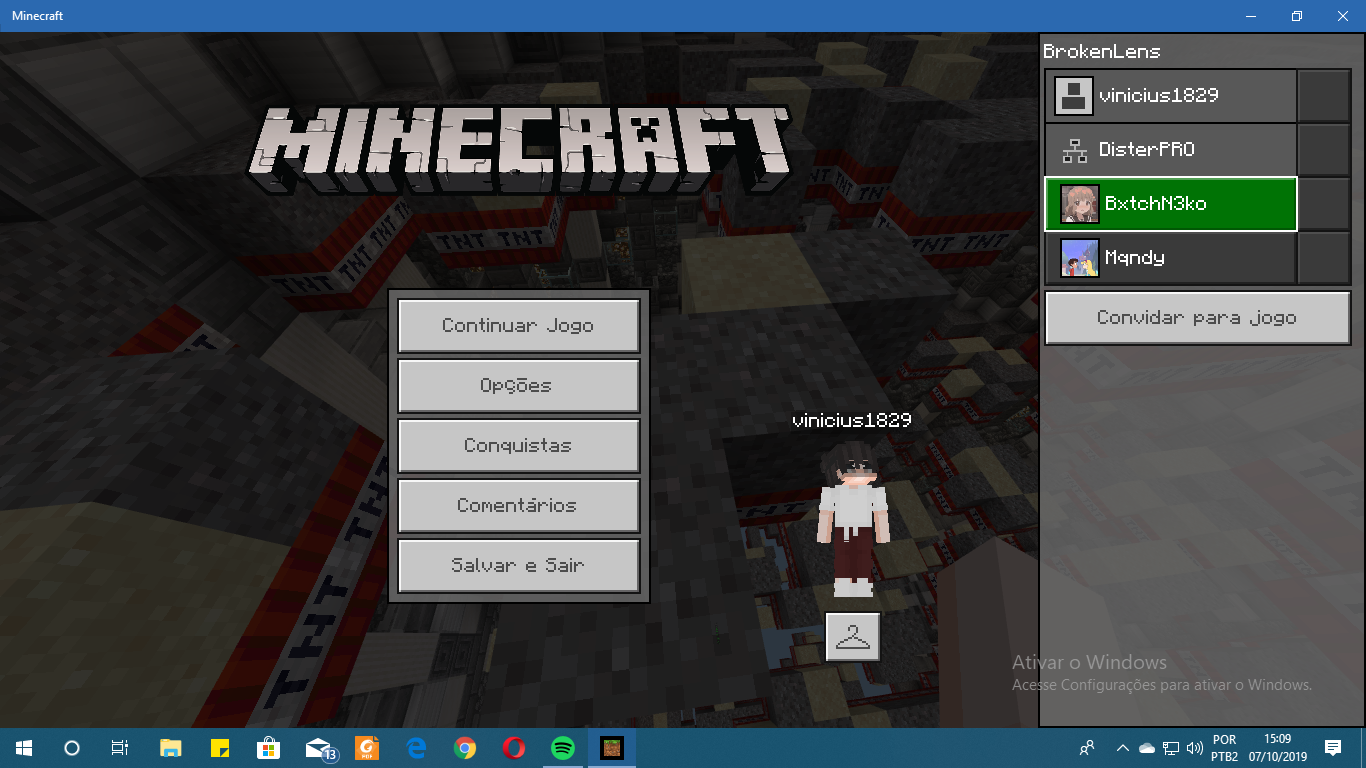Image resolution: width=1366 pixels, height=768 pixels.
Task: Toggle the square button next to vinicius1829
Action: click(x=1323, y=96)
